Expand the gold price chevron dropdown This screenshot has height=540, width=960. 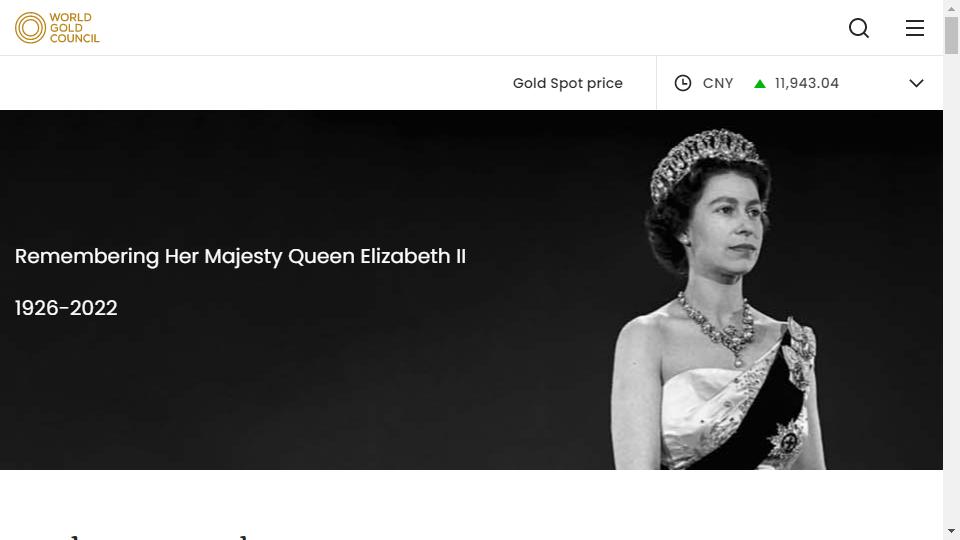(x=916, y=83)
